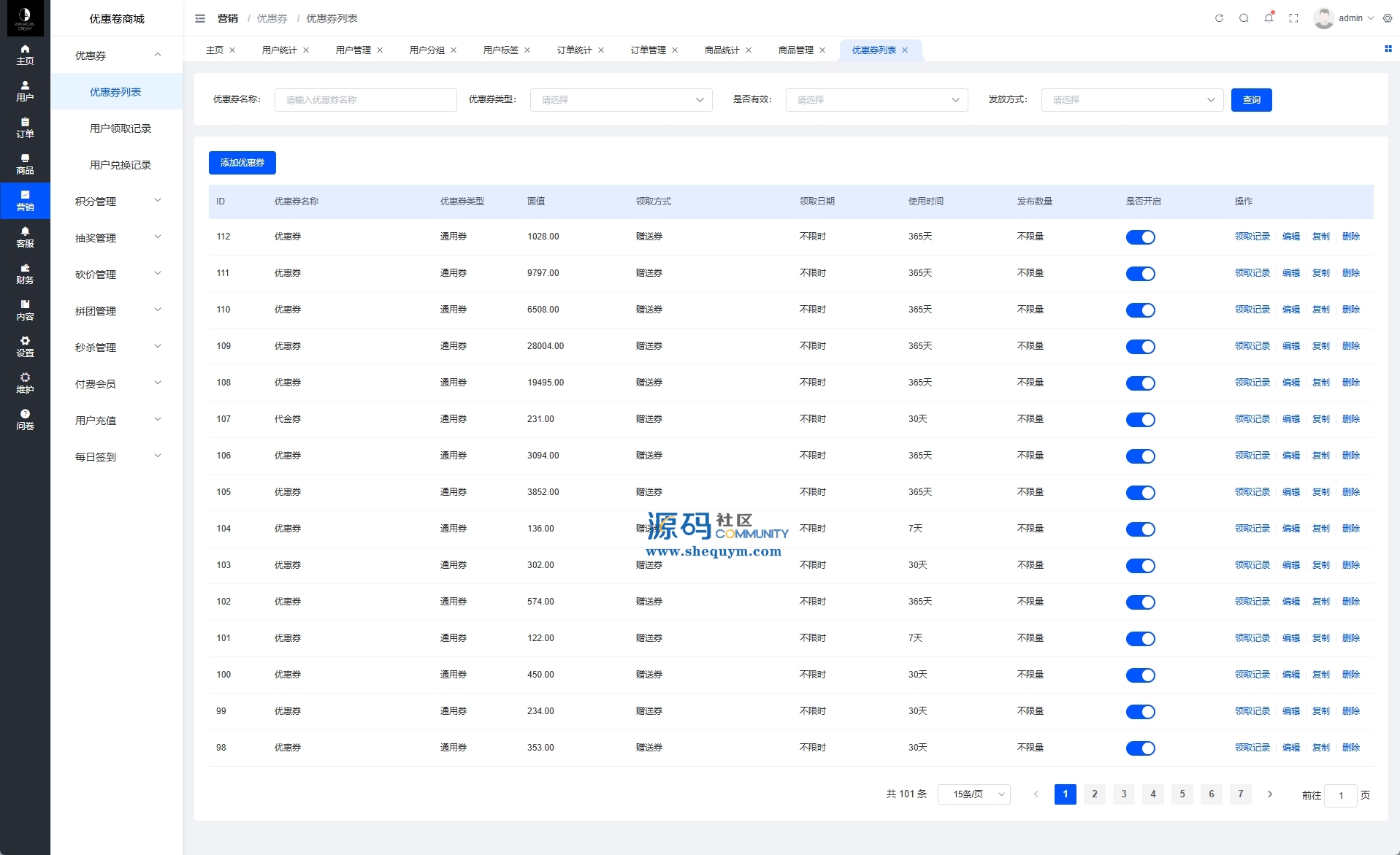Expand the 积分管理 submenu

pyautogui.click(x=117, y=202)
